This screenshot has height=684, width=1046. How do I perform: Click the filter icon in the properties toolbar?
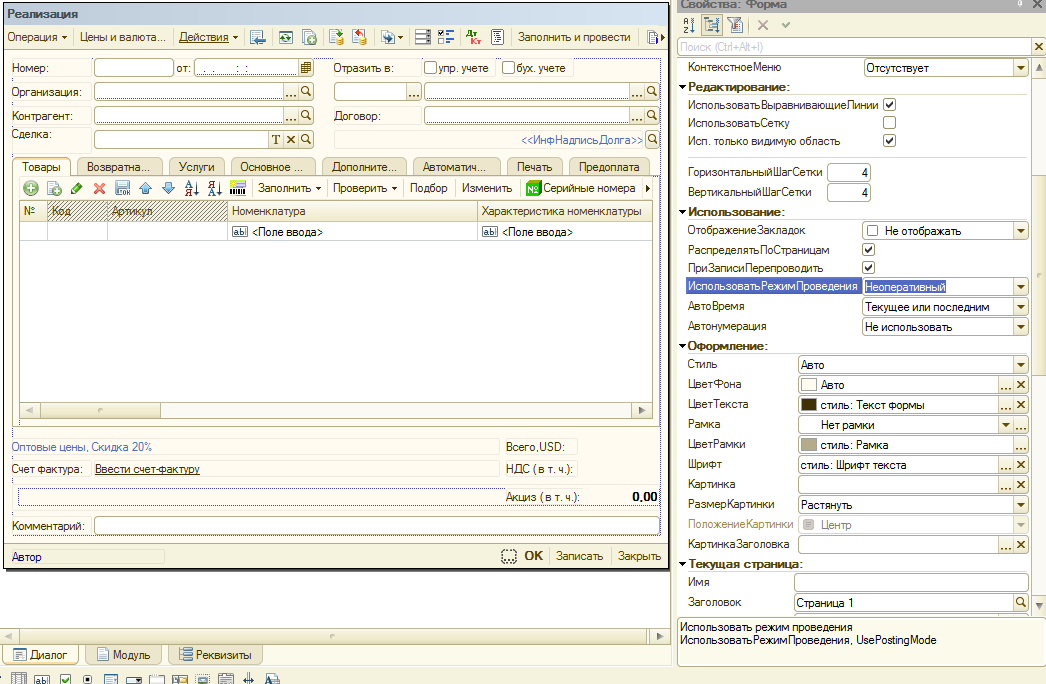pos(735,25)
